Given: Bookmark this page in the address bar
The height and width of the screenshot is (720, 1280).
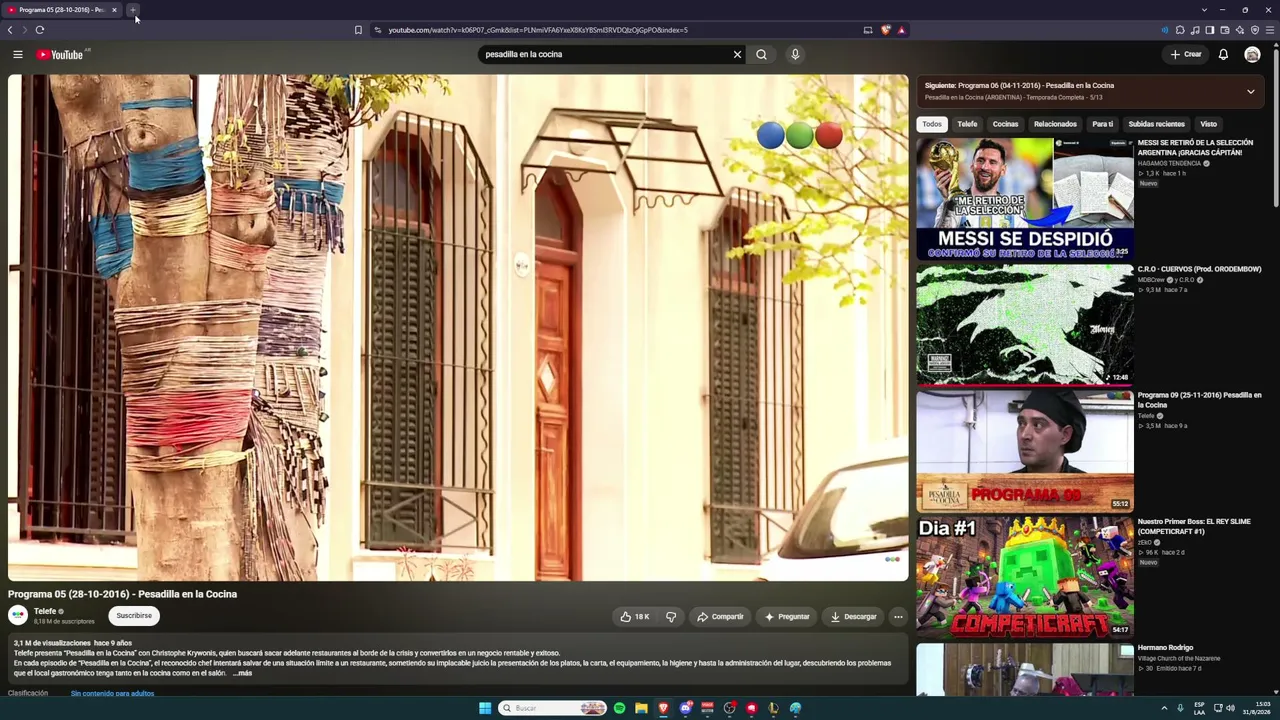Looking at the screenshot, I should [x=358, y=30].
